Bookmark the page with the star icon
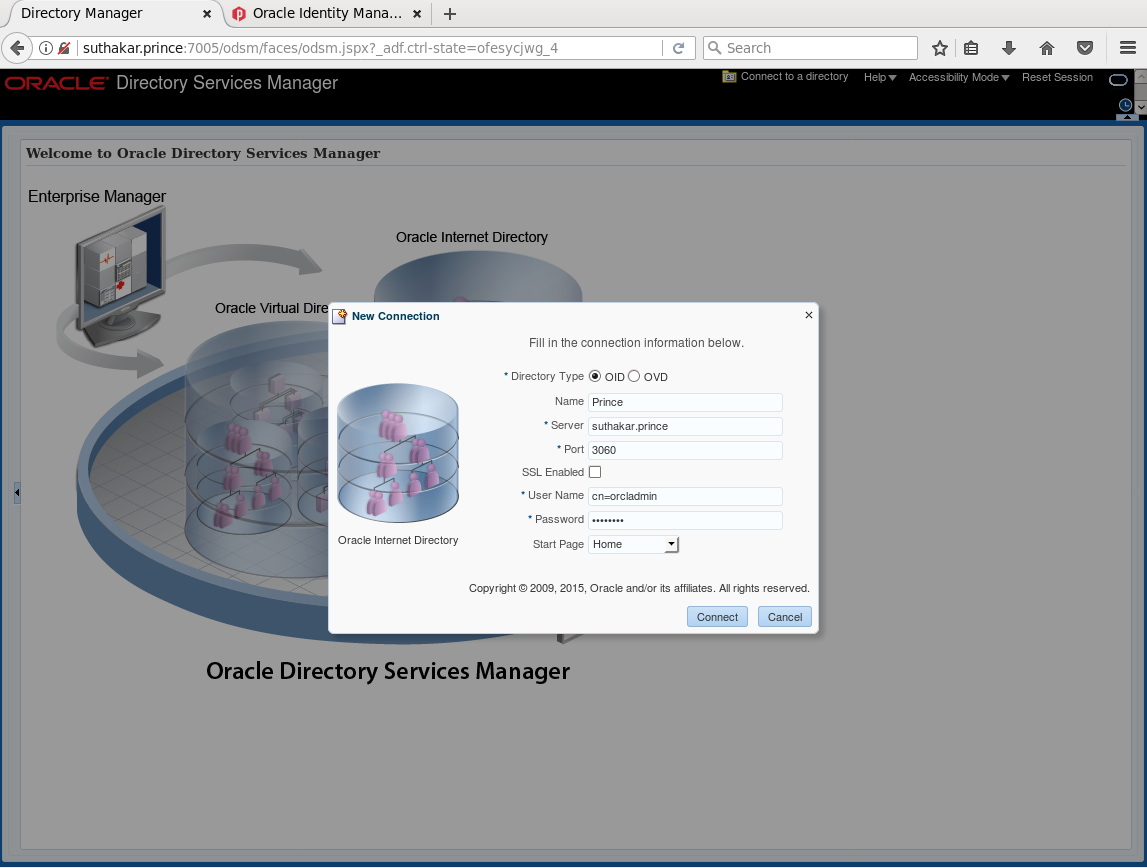 939,47
